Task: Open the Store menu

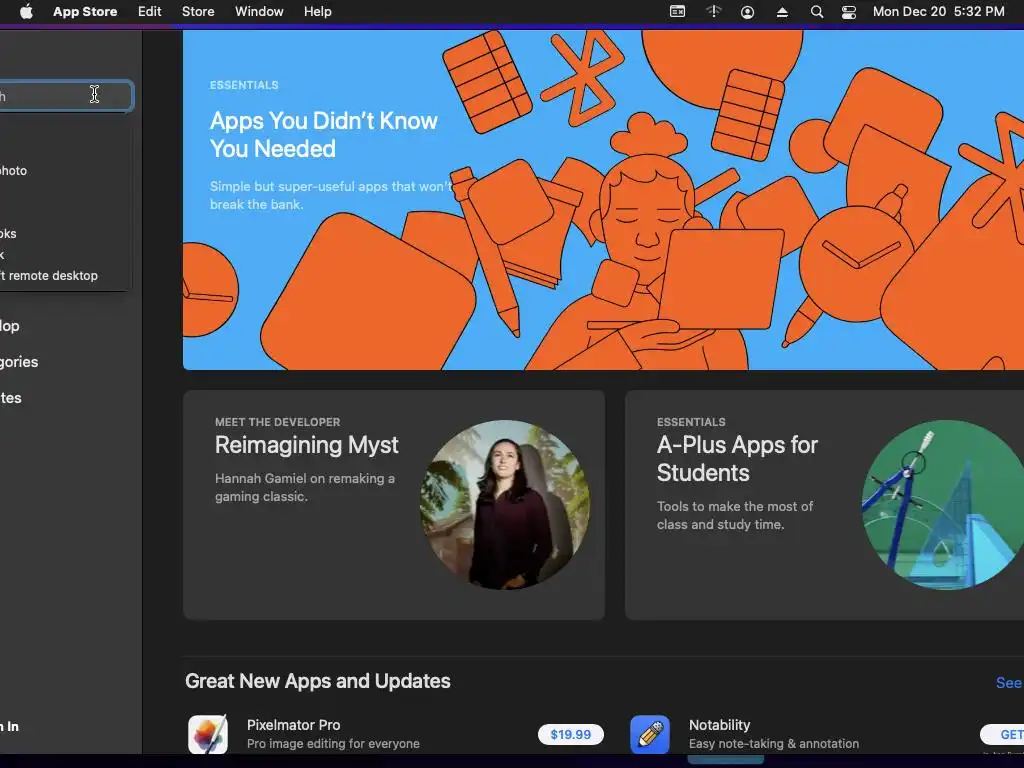Action: (198, 12)
